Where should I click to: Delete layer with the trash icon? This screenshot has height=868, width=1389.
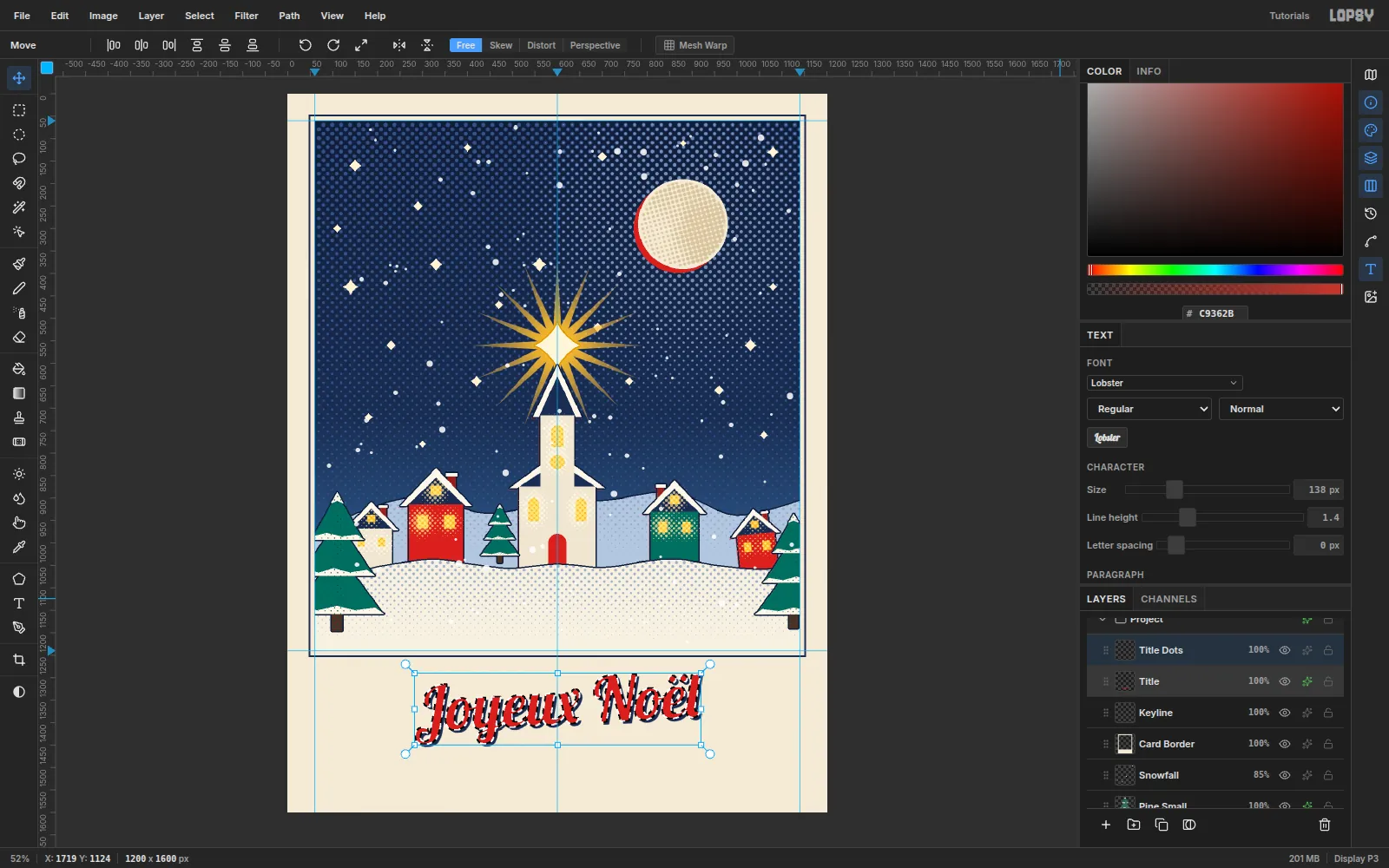click(x=1325, y=825)
